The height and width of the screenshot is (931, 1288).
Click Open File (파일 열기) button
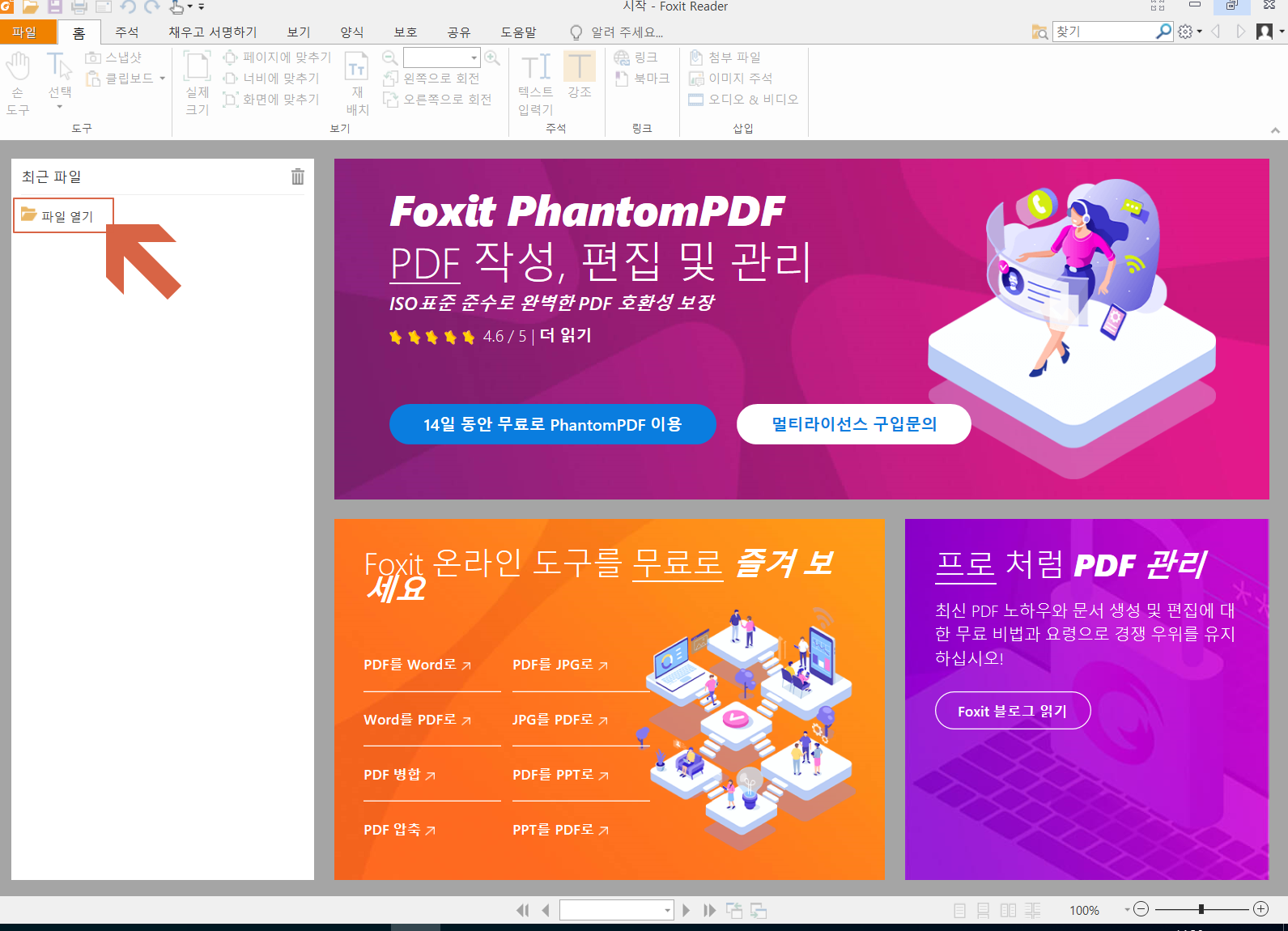pos(63,215)
